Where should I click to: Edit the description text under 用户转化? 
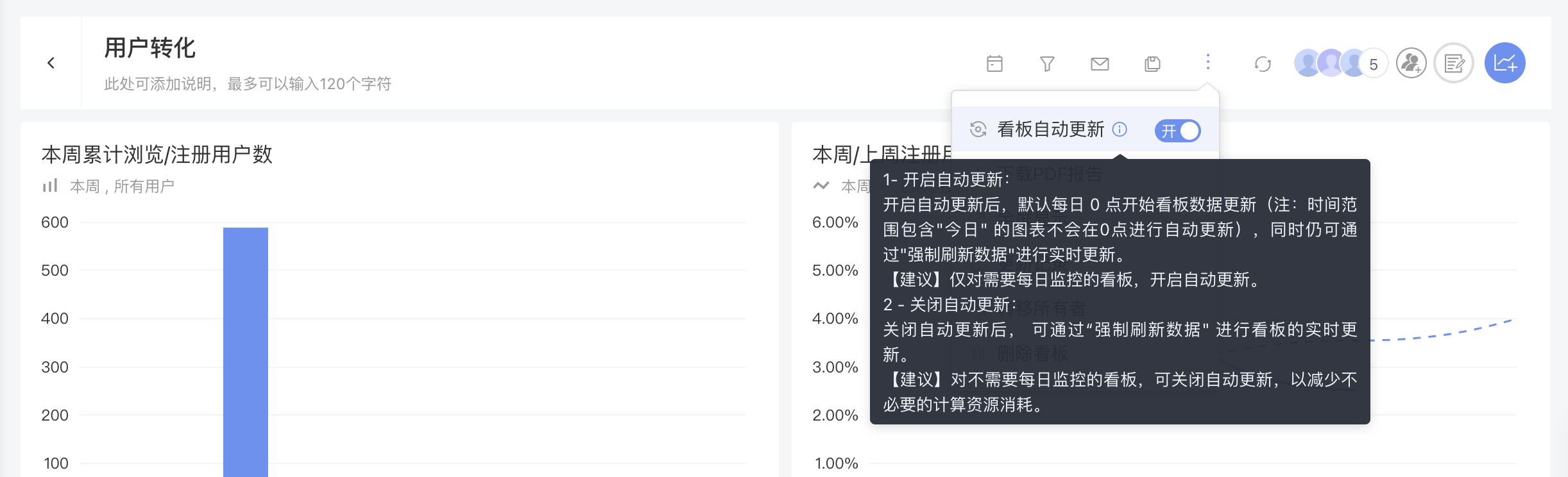[248, 84]
